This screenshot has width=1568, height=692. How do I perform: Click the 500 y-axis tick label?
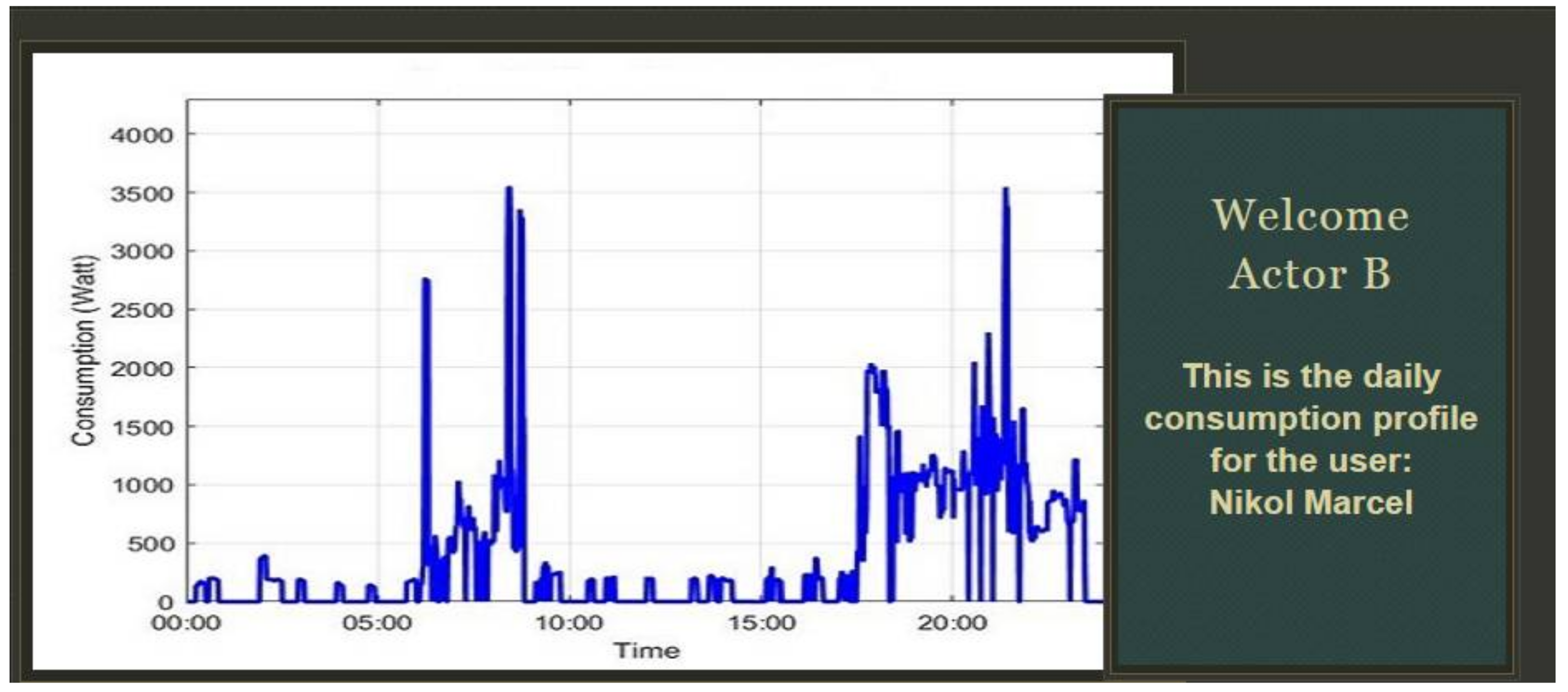point(150,544)
